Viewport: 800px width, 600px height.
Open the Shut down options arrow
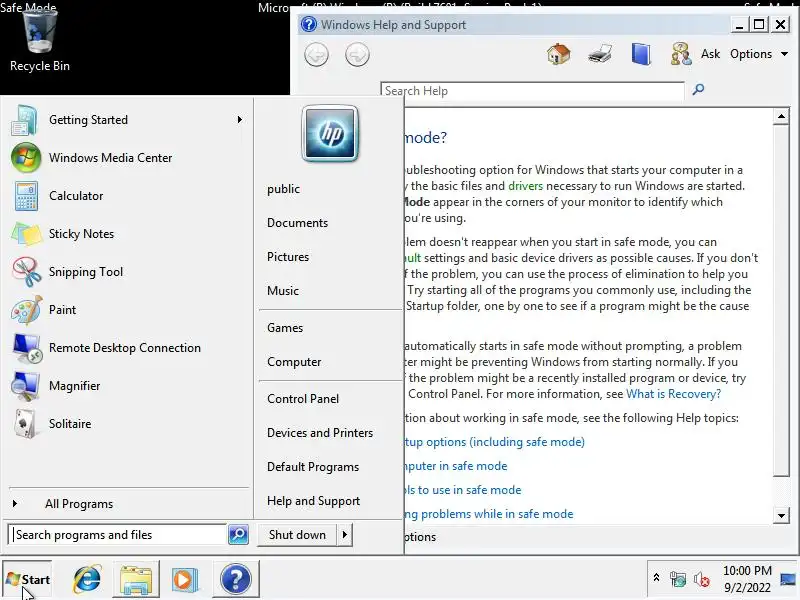pyautogui.click(x=345, y=535)
